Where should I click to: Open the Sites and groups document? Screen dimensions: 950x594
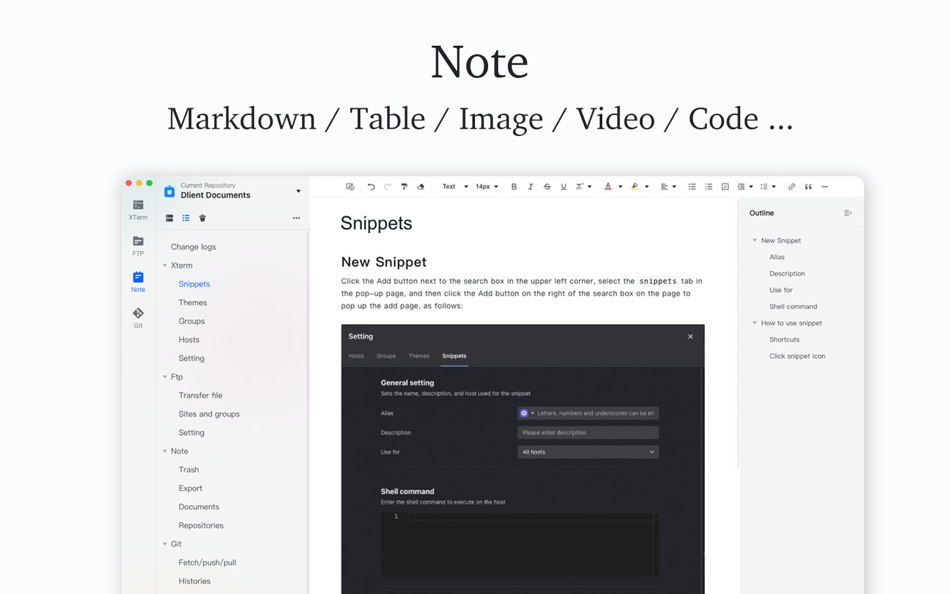209,414
